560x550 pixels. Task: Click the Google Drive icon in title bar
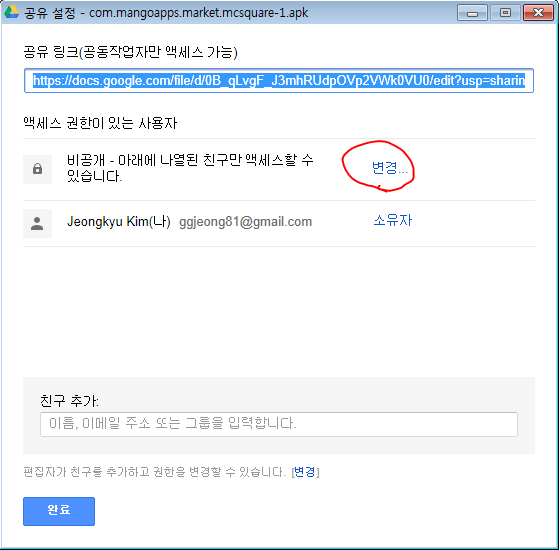11,12
